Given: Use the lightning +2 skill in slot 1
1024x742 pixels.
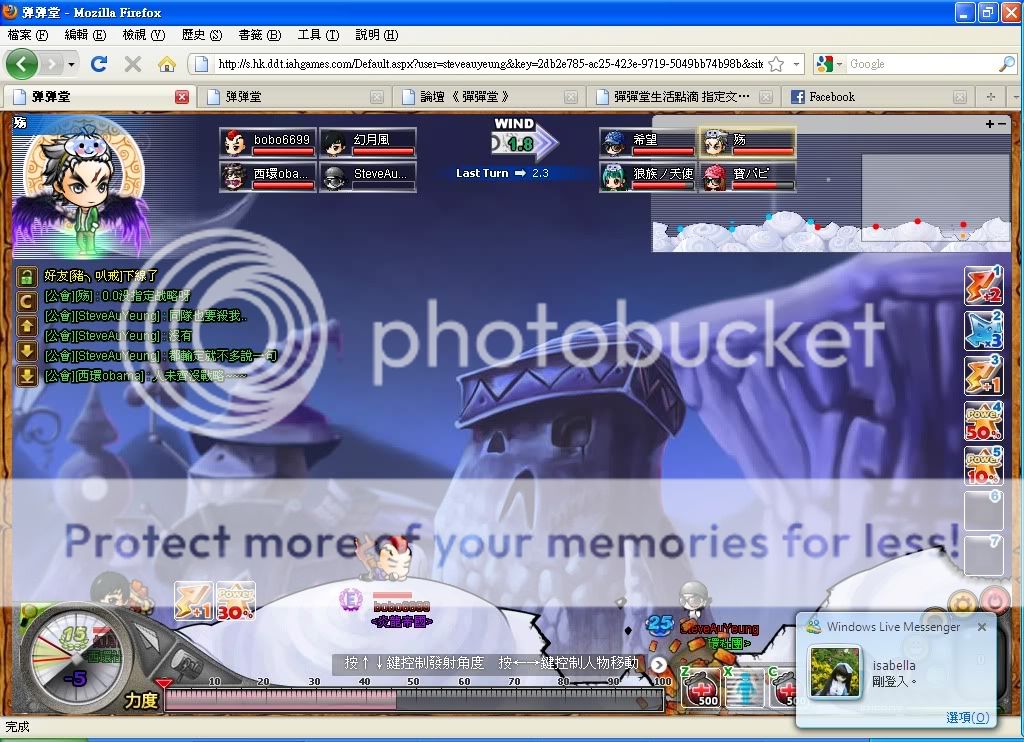Looking at the screenshot, I should pos(983,286).
